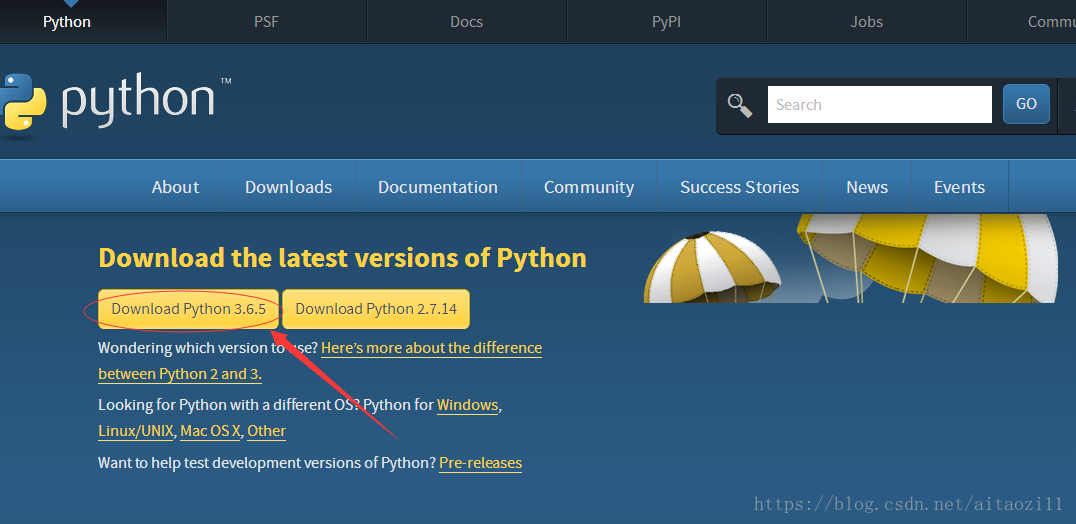Open the Linux/UNIX link
The image size is (1076, 524).
[136, 431]
